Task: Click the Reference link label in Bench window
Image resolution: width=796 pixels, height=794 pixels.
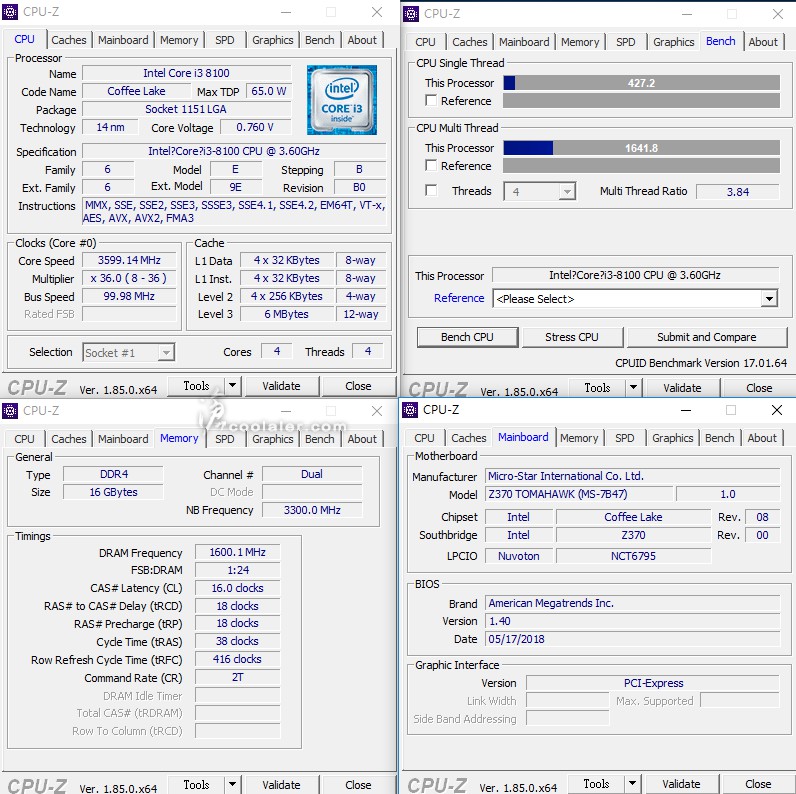Action: click(x=459, y=298)
